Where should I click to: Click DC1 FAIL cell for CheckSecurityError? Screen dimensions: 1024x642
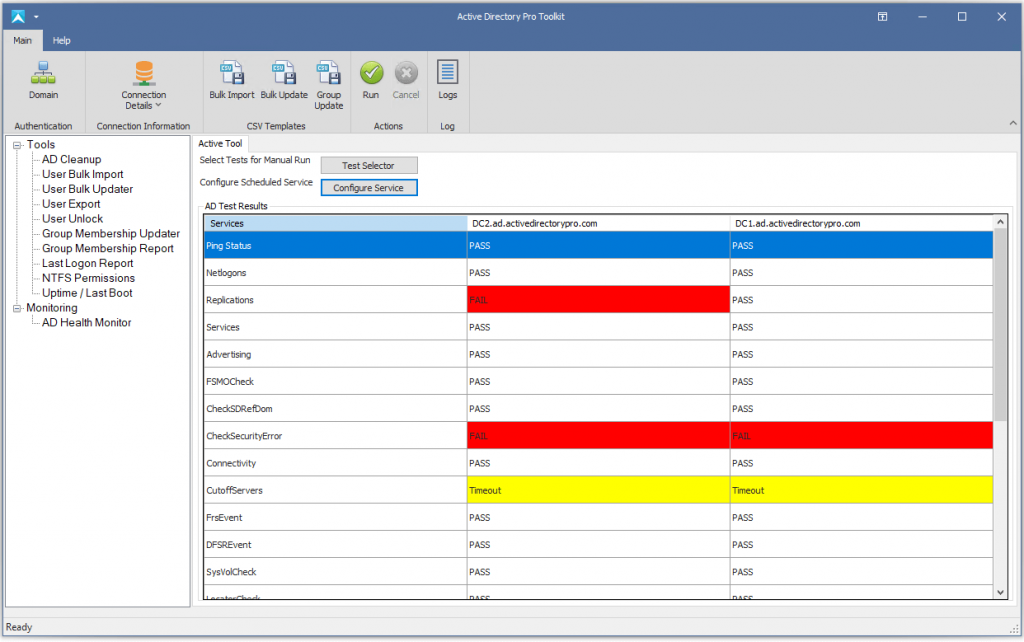coord(861,436)
